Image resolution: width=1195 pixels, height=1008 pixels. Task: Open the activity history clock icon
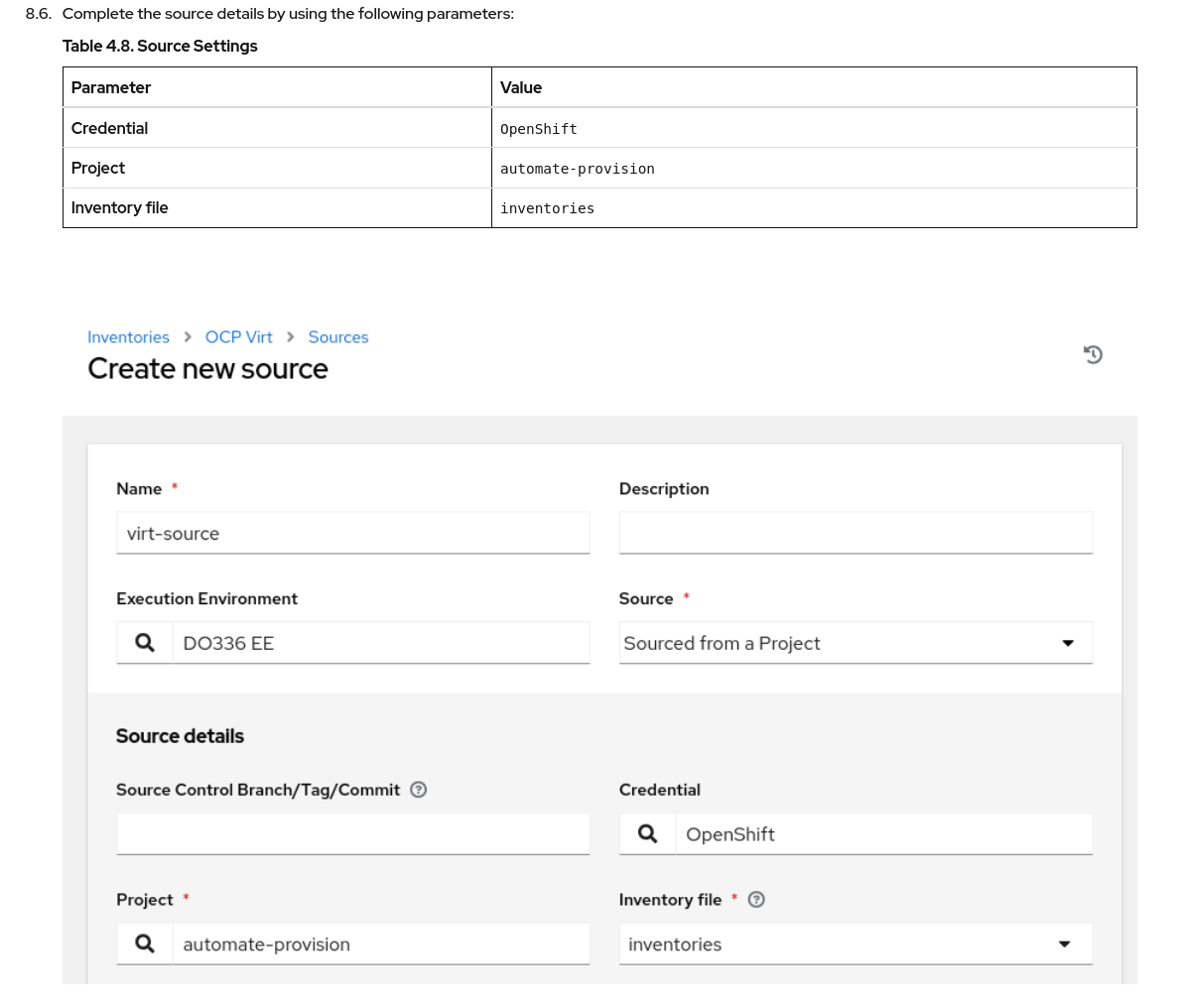click(x=1093, y=354)
